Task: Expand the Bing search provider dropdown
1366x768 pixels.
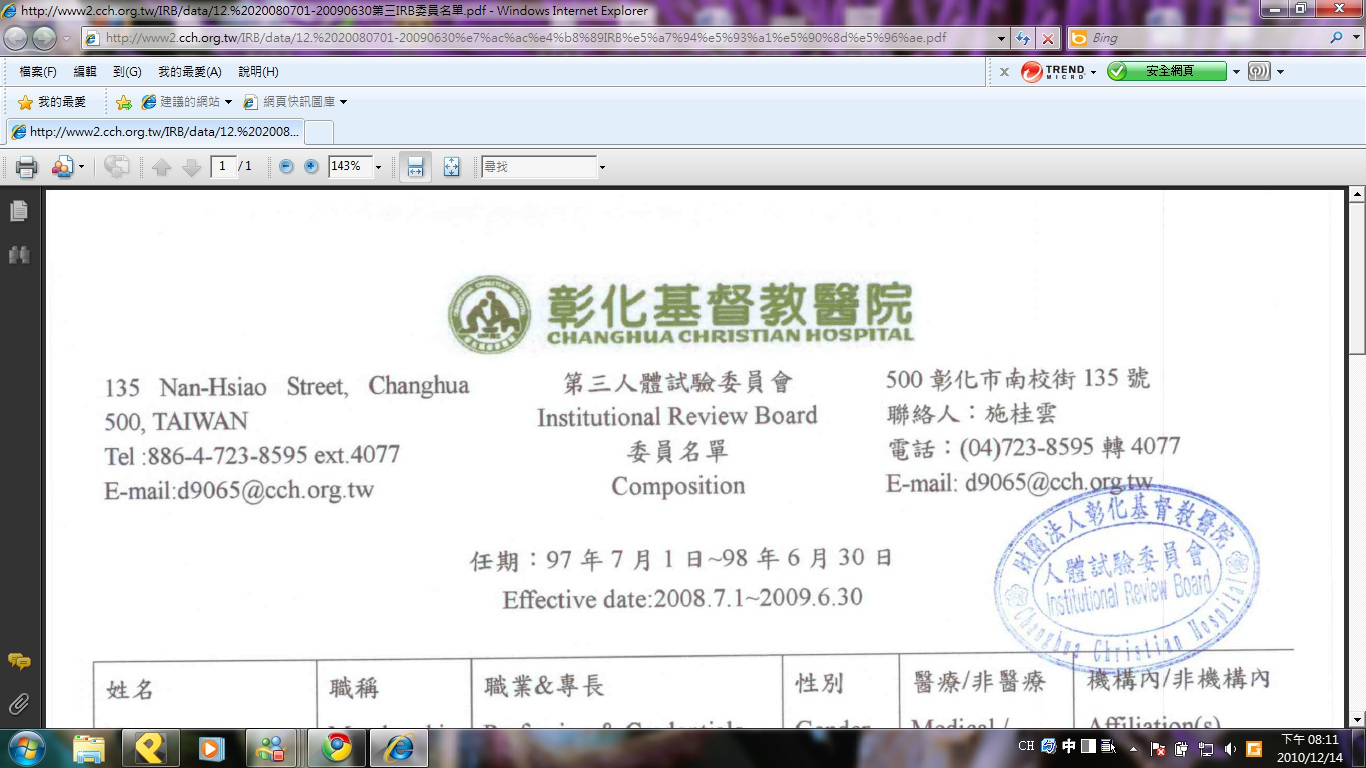Action: [1358, 38]
